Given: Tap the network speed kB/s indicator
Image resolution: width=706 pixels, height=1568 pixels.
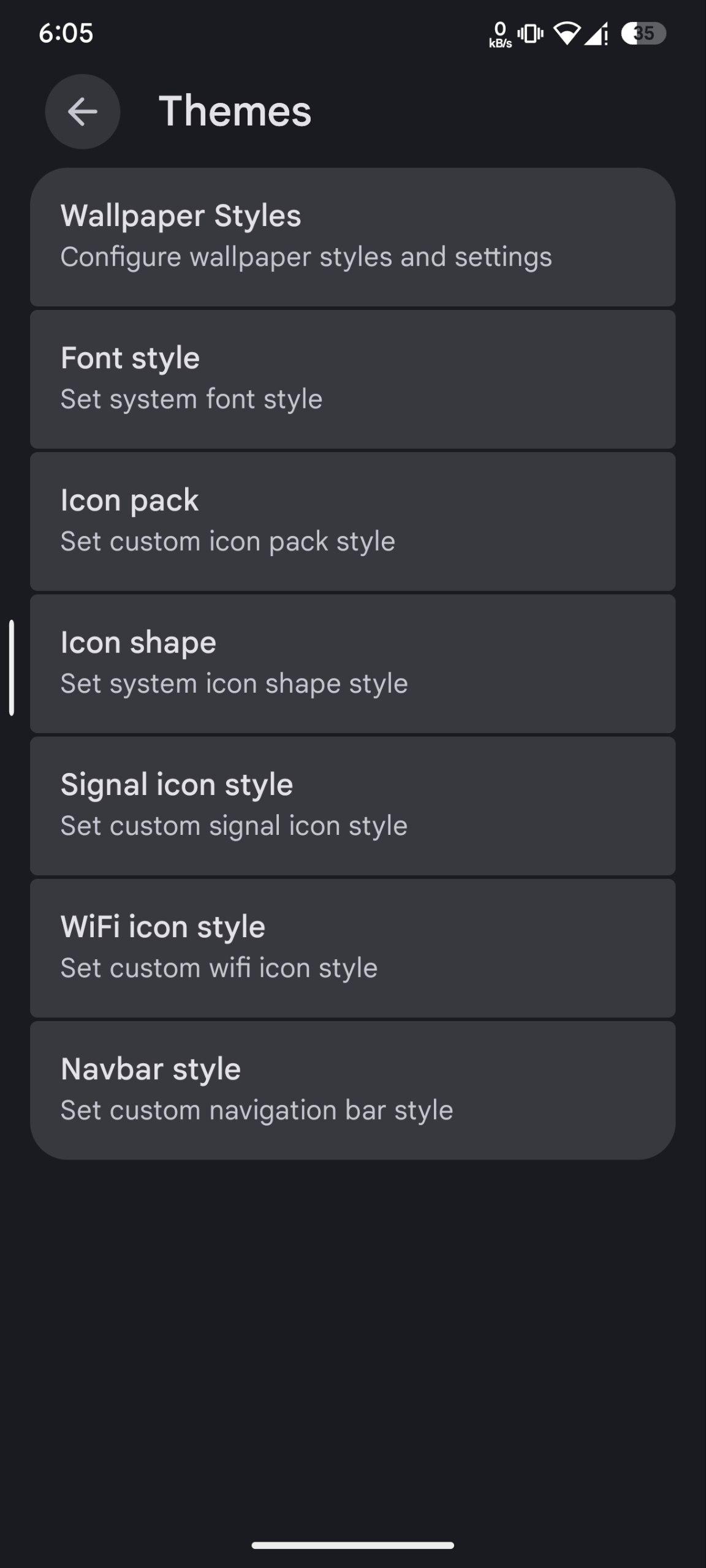Looking at the screenshot, I should tap(500, 35).
